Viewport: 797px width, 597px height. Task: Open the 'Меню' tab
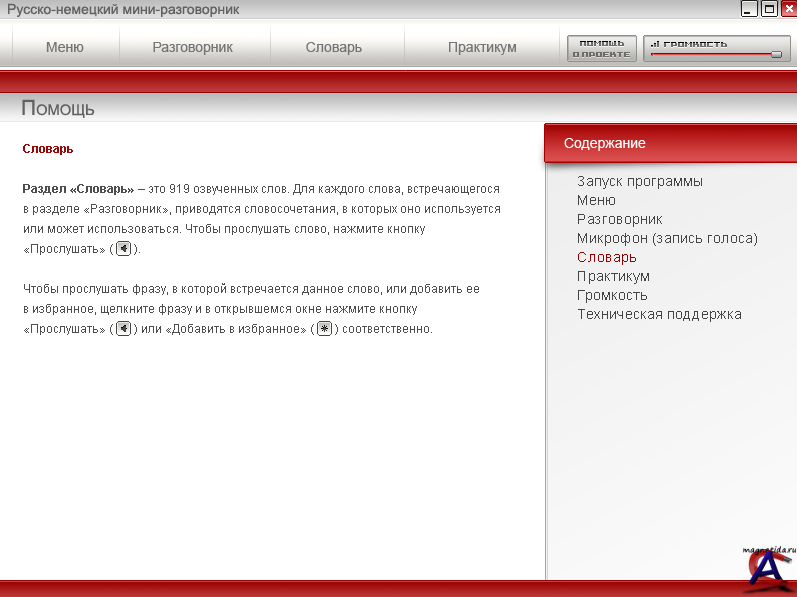[65, 47]
